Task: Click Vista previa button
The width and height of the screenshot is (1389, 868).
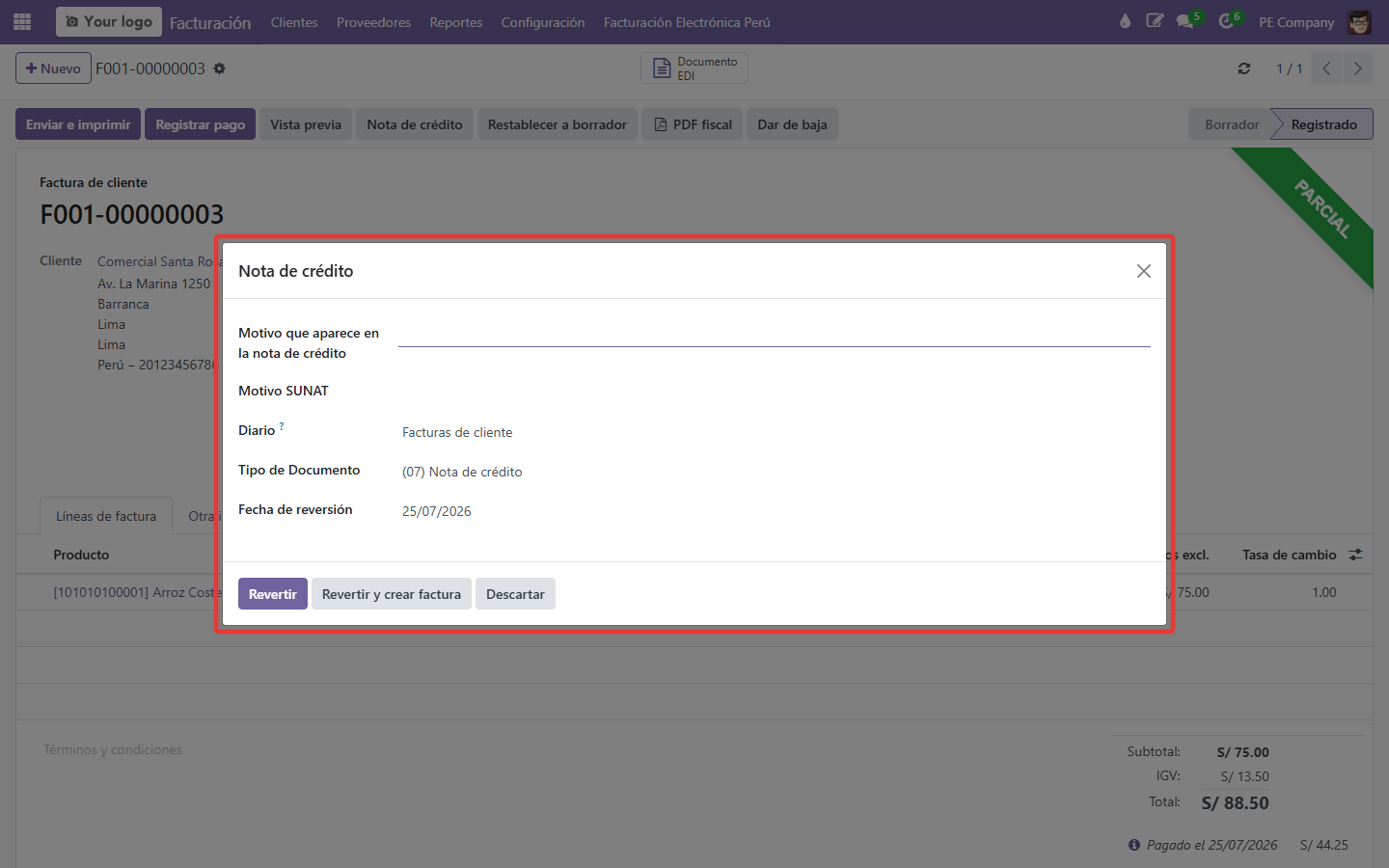Action: [x=306, y=124]
